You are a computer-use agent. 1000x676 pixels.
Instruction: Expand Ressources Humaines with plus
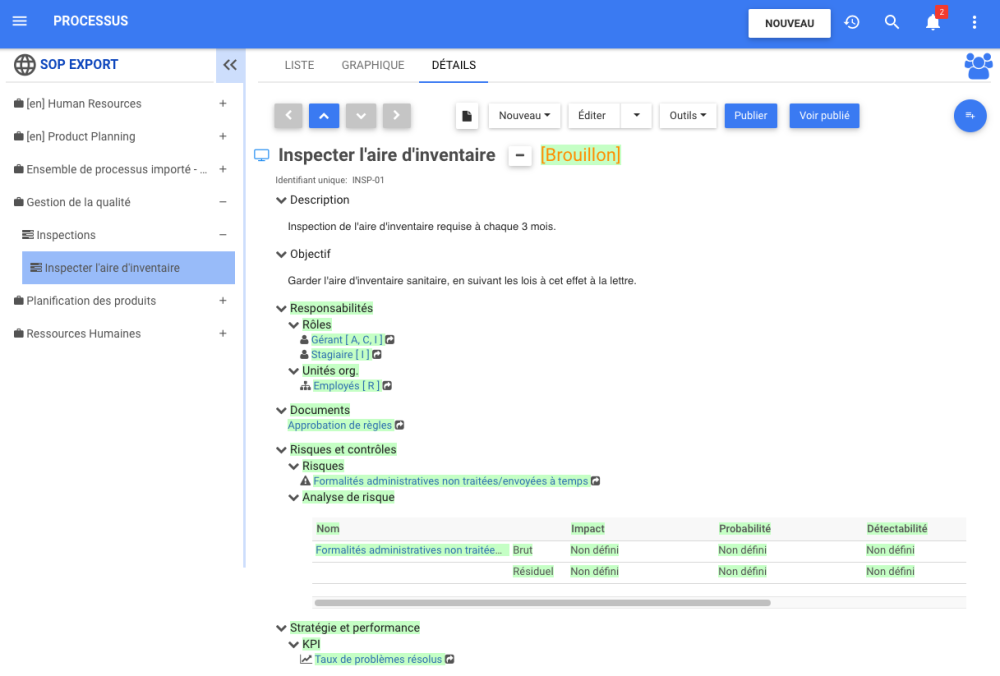223,334
